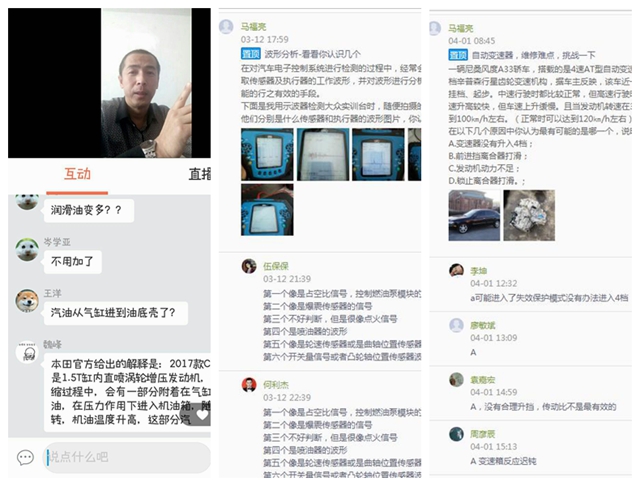Open 袁嘉宏's comment avatar
Screen dimensions: 640x486
pos(456,379)
